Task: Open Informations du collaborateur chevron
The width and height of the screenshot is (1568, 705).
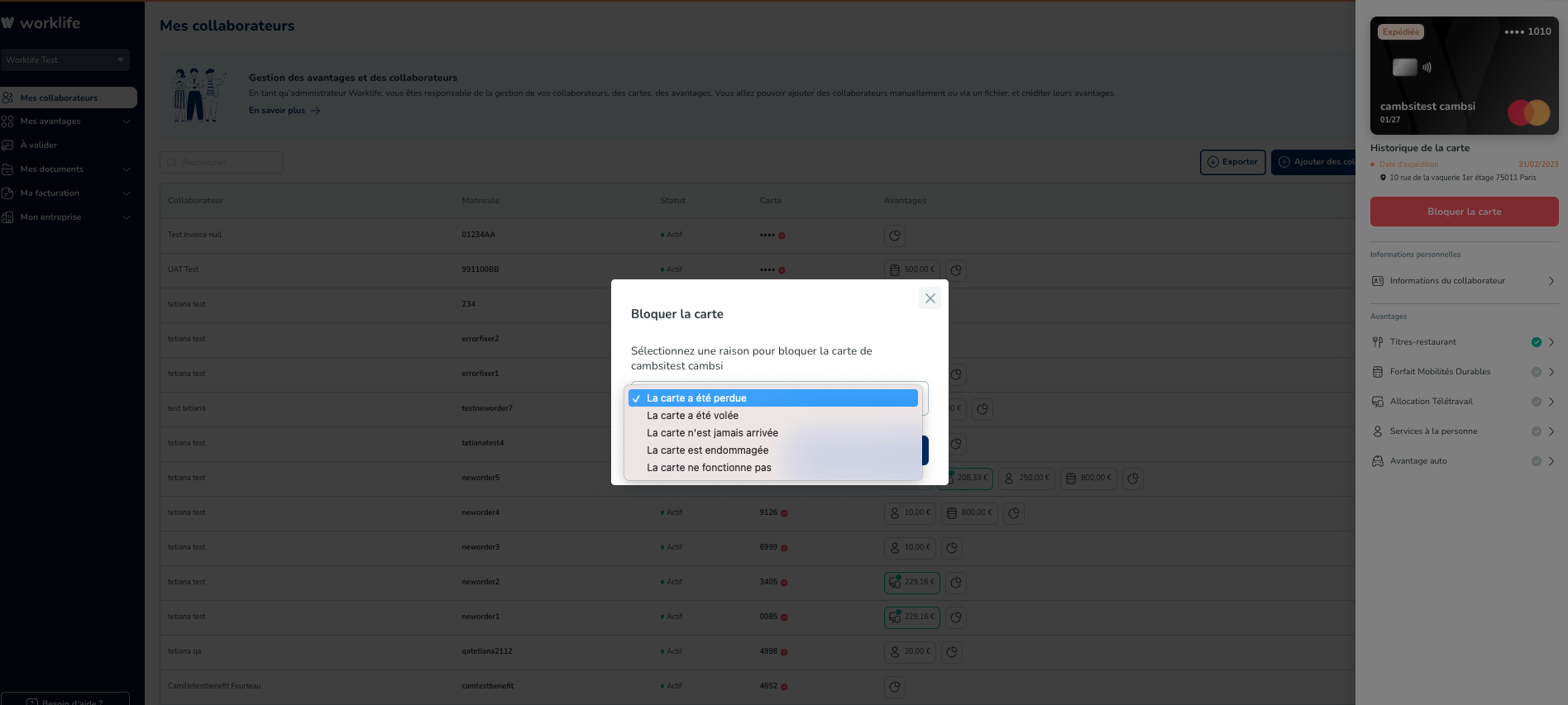Action: [x=1551, y=281]
